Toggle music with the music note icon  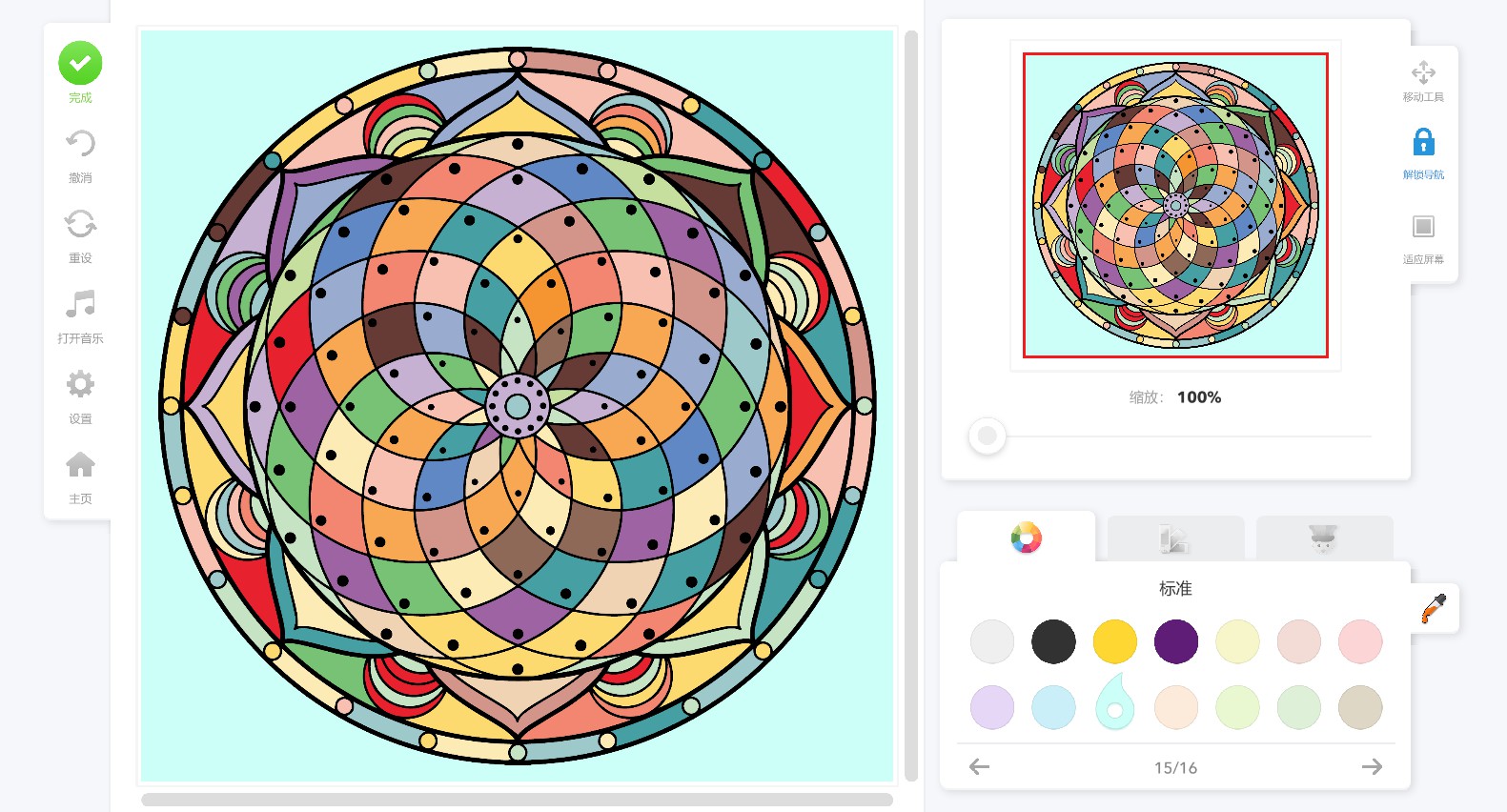(x=80, y=304)
